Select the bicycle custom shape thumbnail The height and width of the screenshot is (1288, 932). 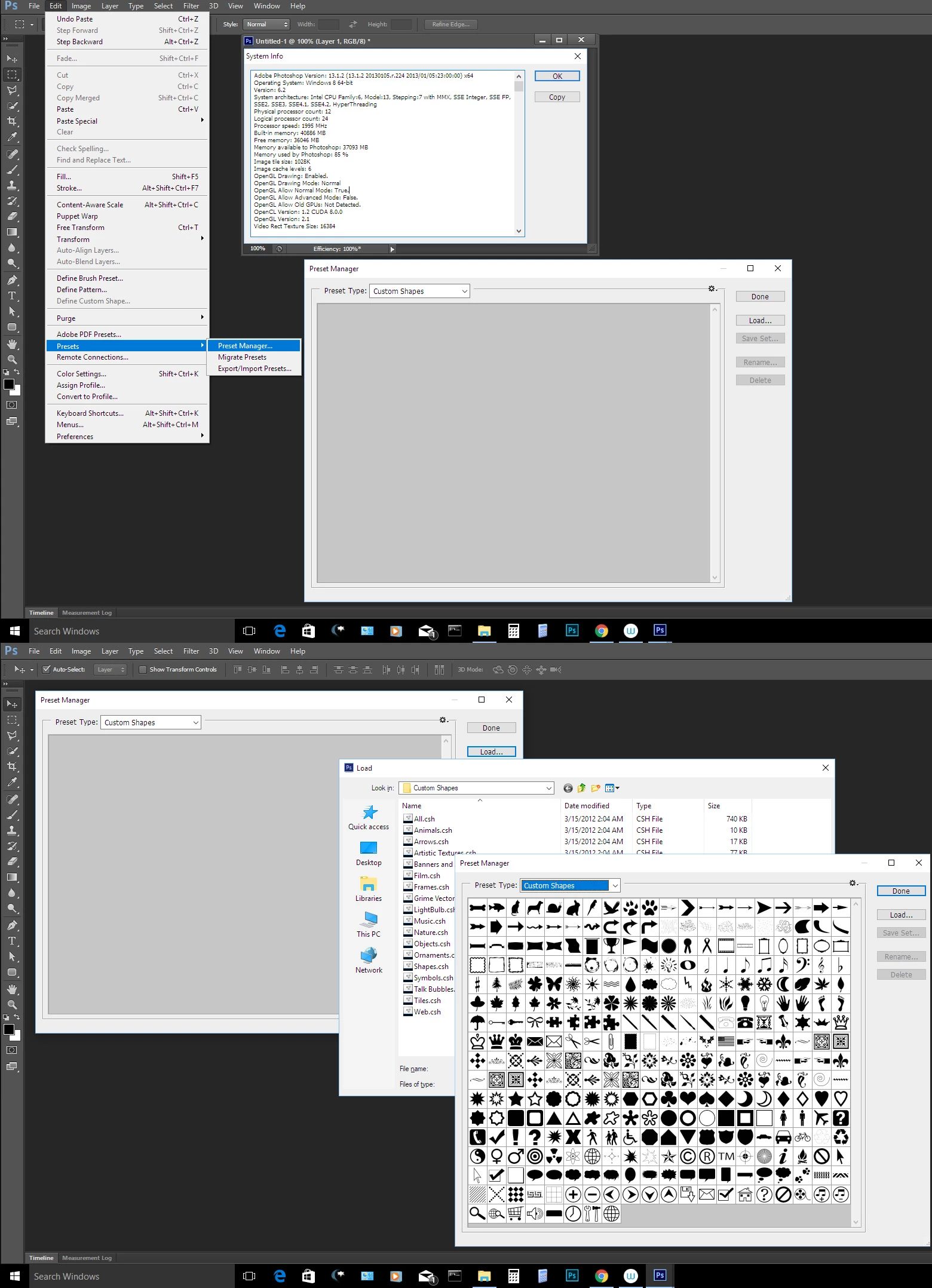(x=802, y=1137)
